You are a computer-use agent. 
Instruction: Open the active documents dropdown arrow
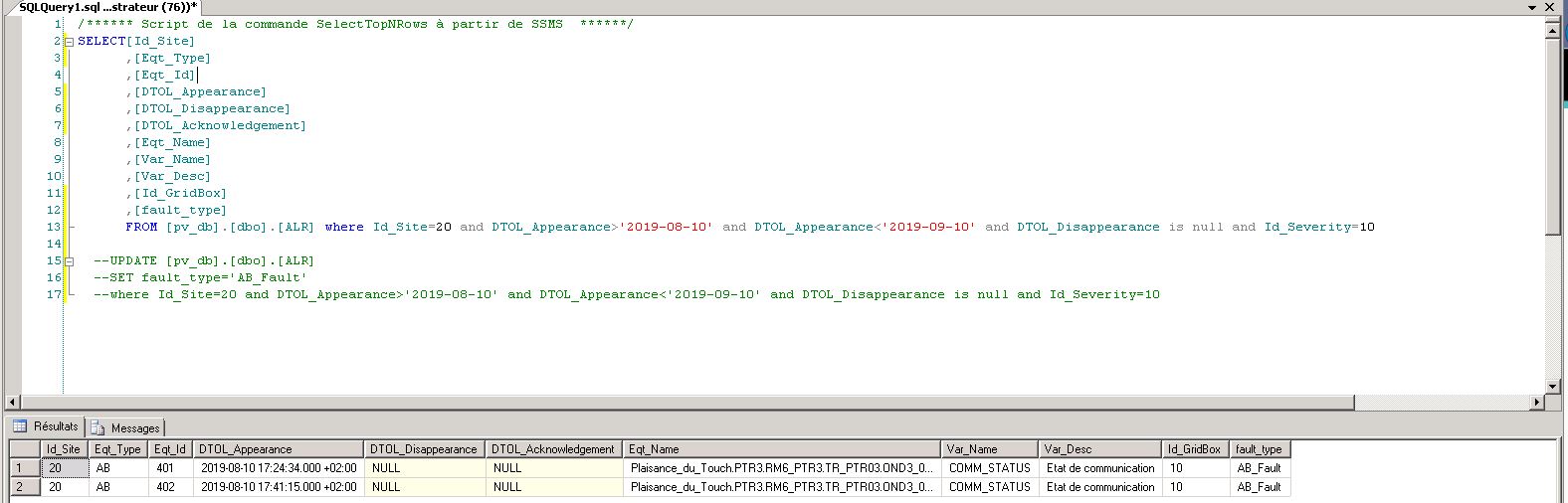tap(1535, 7)
